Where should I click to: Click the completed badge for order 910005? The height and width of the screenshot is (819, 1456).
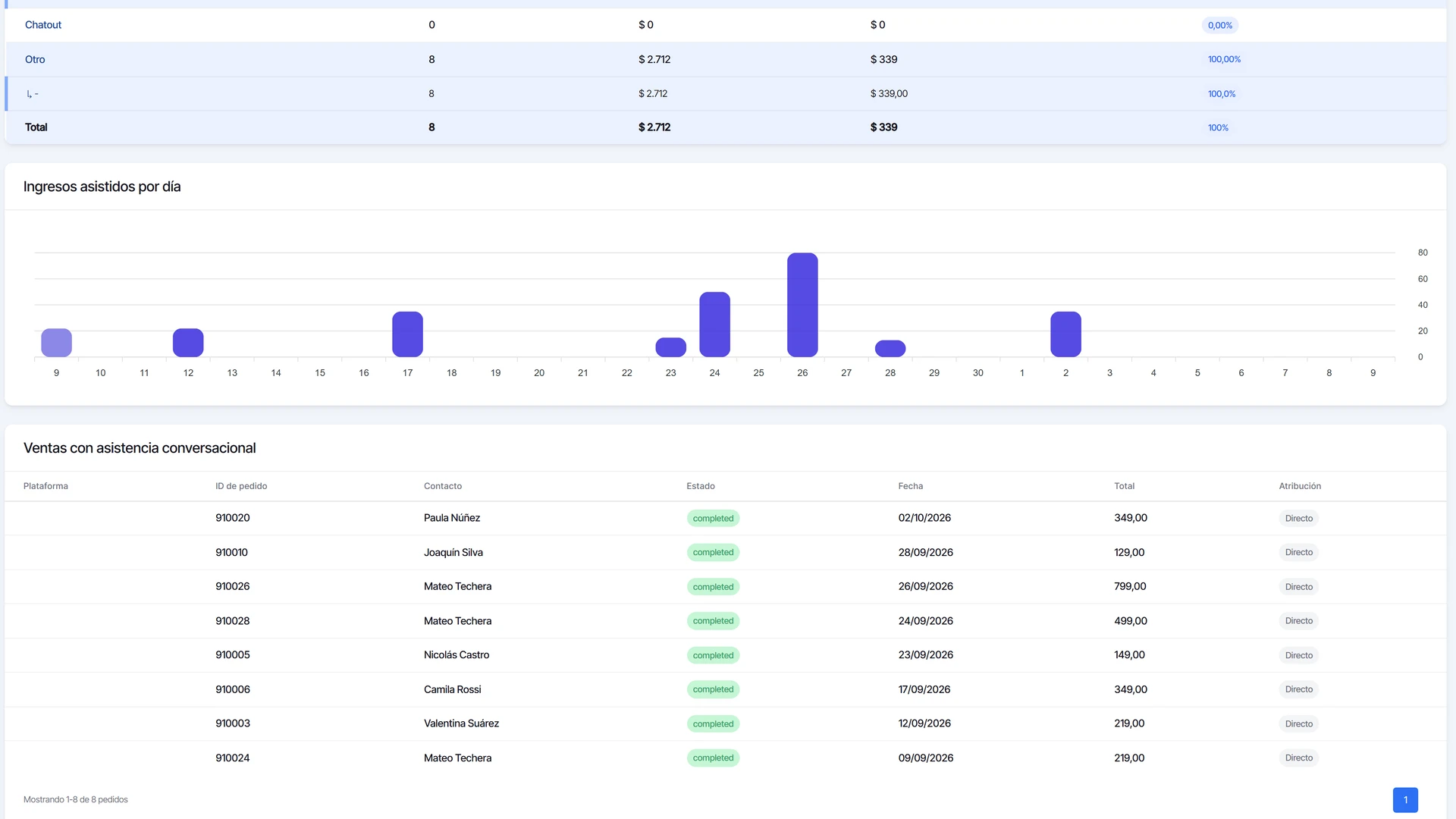(x=713, y=655)
